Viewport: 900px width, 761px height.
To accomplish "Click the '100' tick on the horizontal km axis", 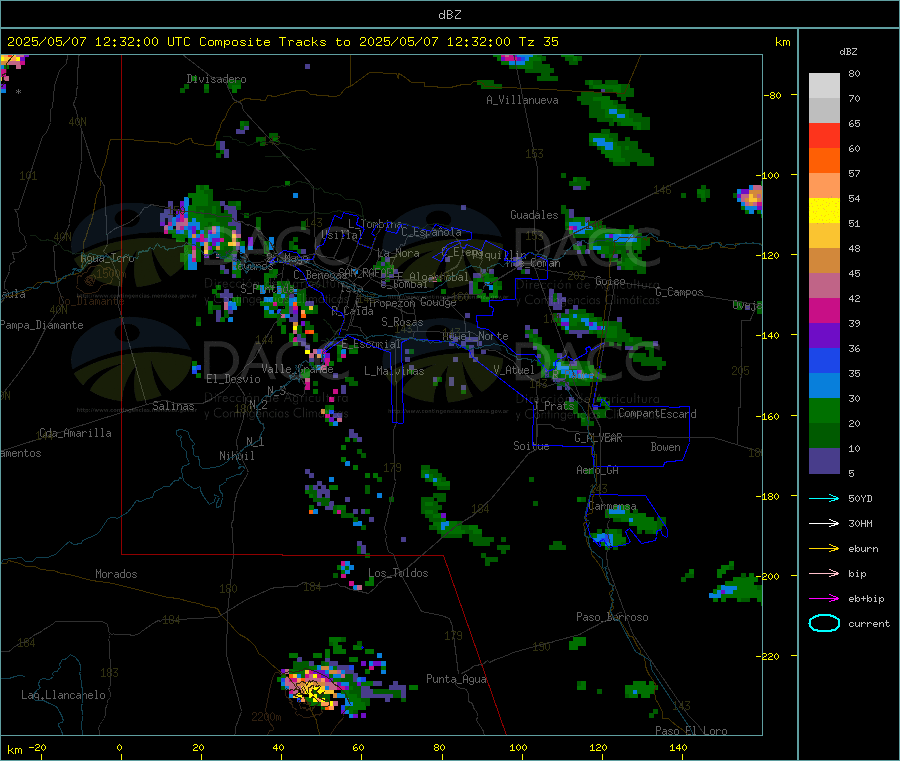I will [x=518, y=747].
